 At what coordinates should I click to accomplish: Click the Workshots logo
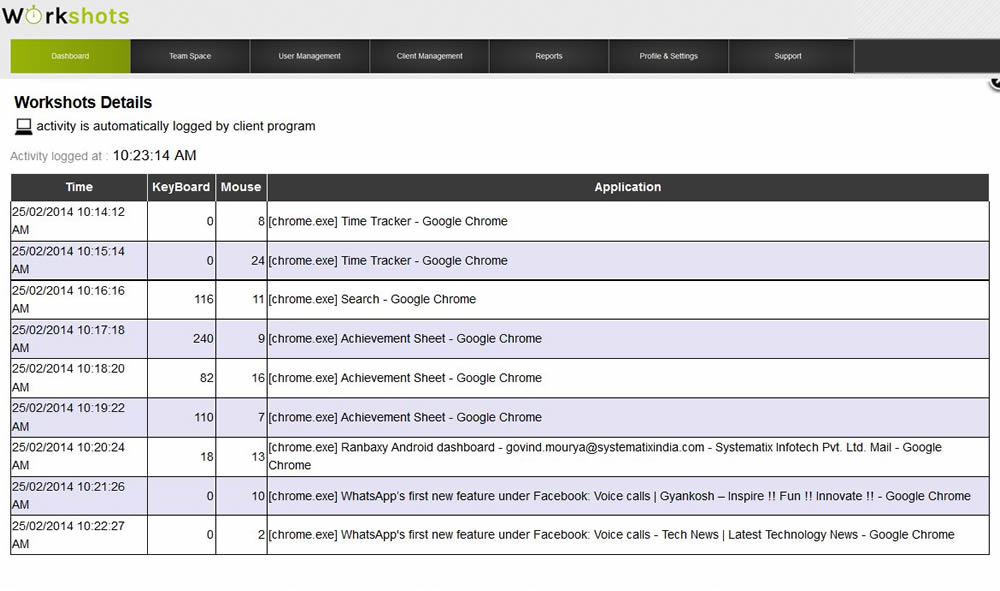66,16
